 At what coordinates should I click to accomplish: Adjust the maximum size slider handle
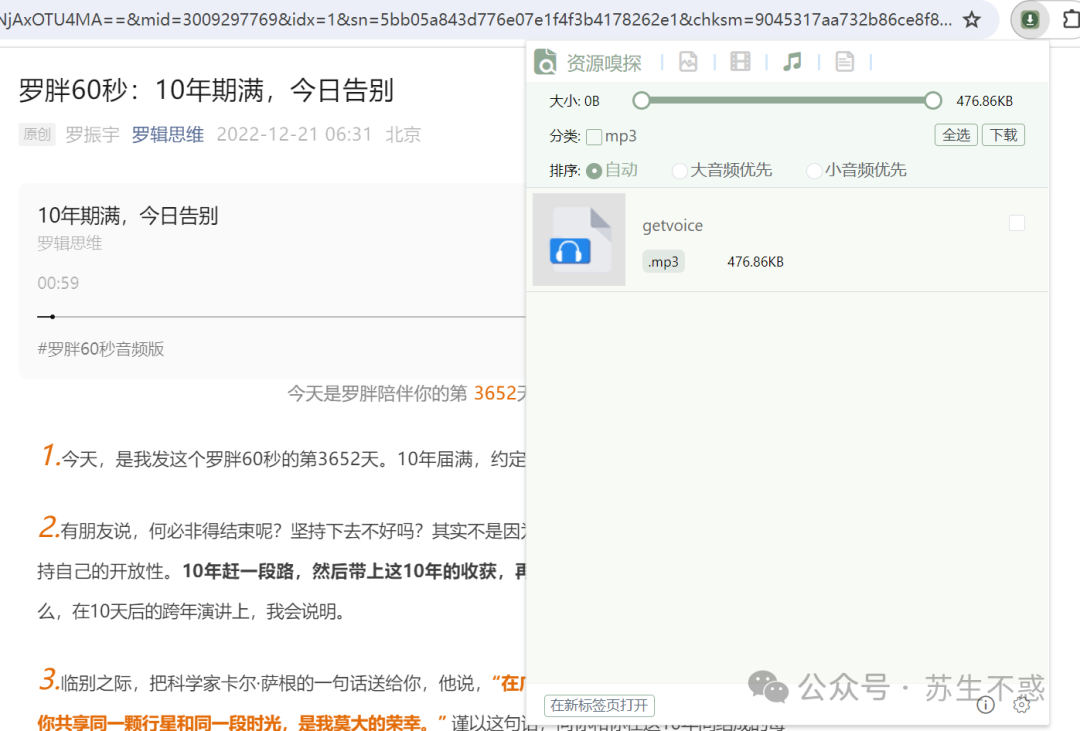(933, 101)
